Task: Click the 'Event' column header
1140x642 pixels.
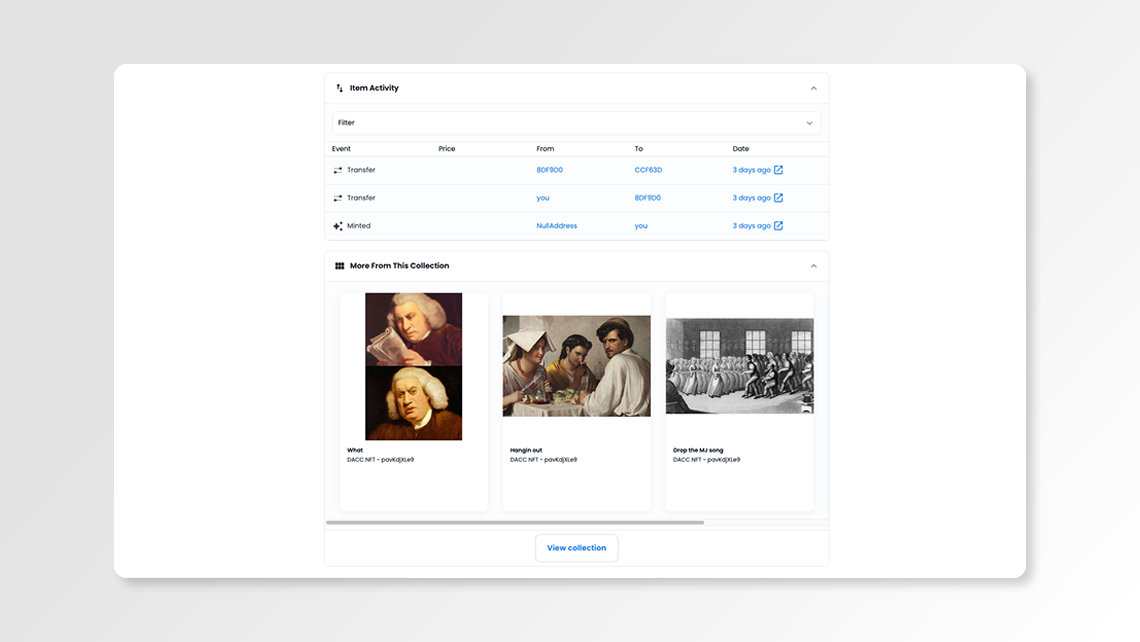Action: pos(341,149)
